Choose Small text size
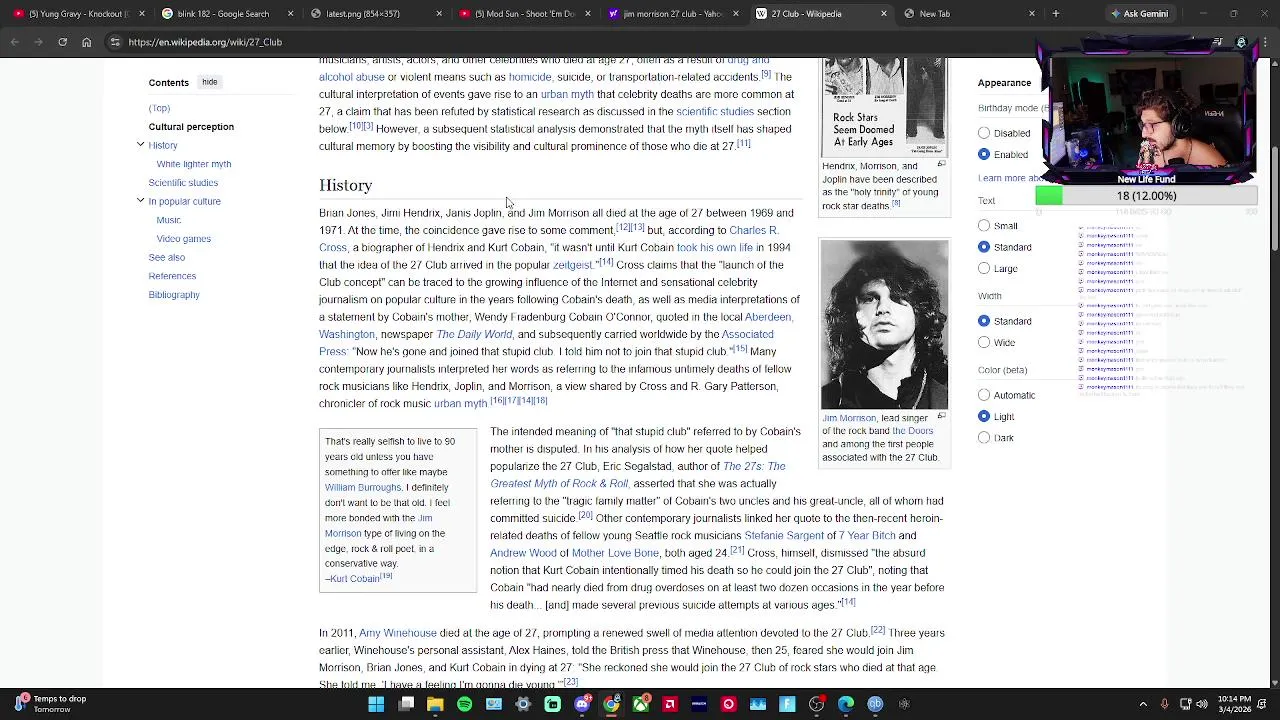The height and width of the screenshot is (720, 1280). pos(984,226)
